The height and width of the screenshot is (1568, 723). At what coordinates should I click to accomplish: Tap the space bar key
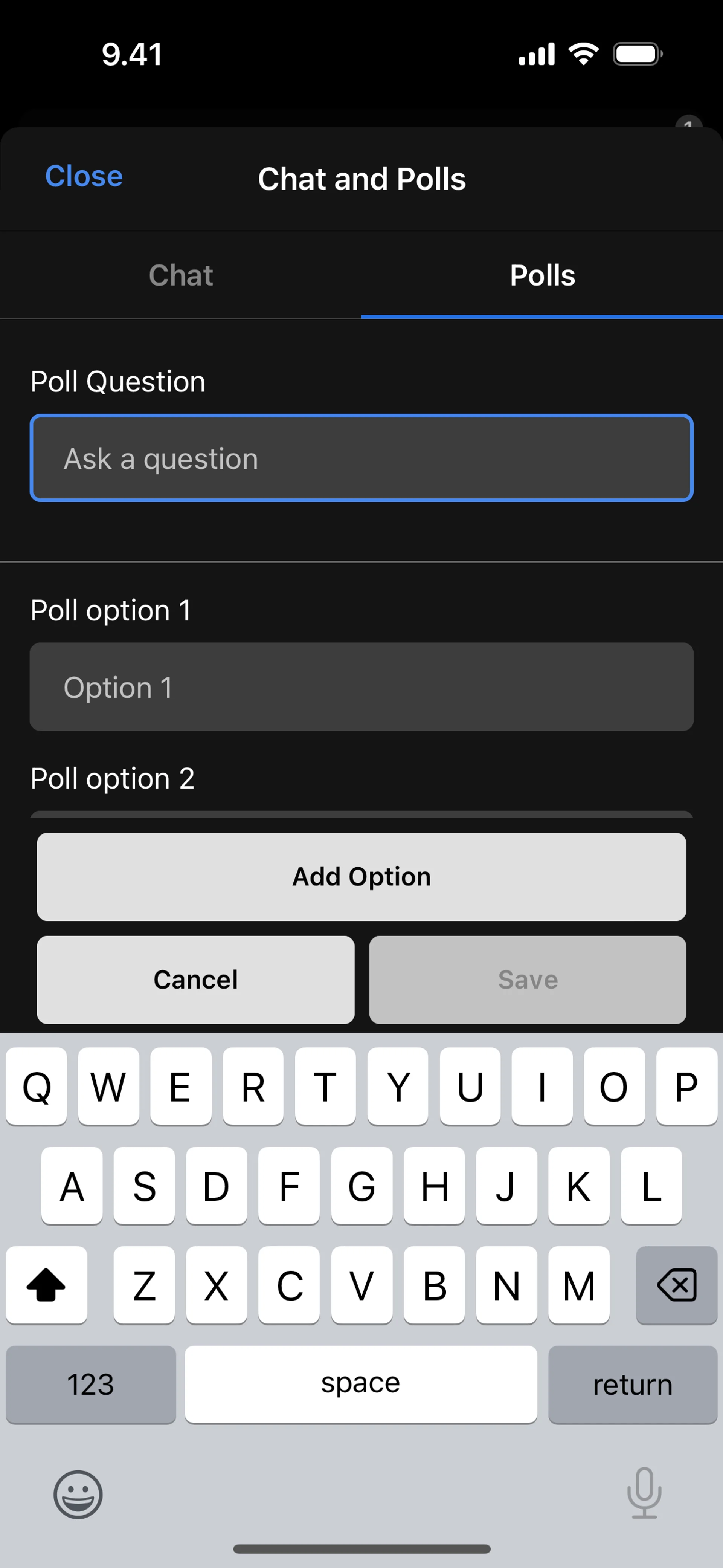[361, 1384]
